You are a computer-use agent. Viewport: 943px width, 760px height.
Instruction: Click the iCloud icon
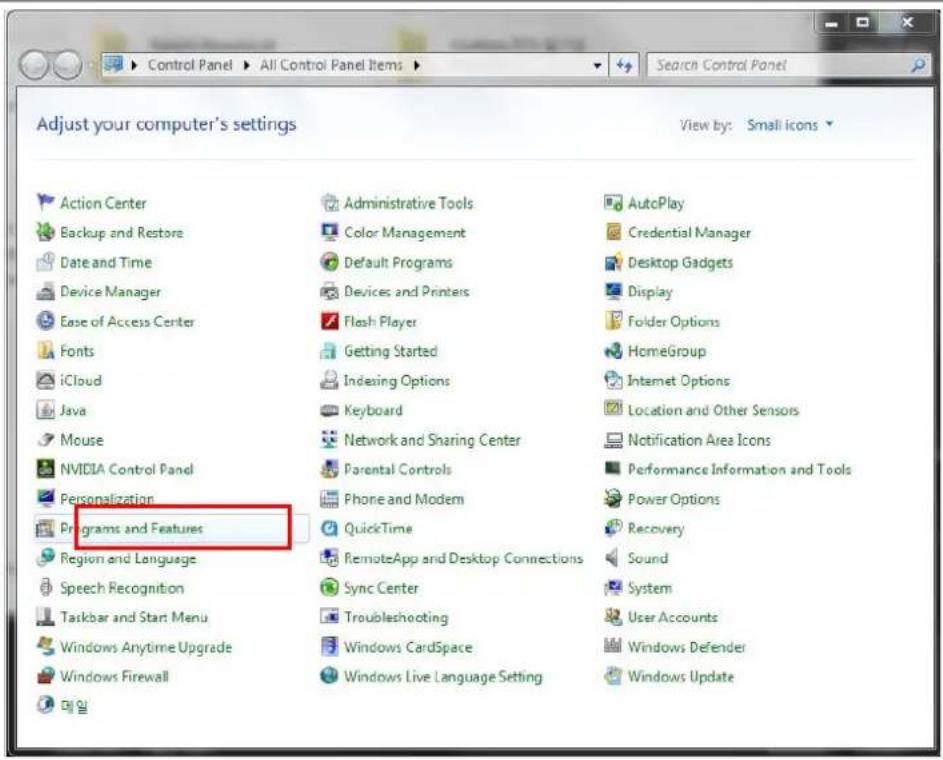coord(45,380)
